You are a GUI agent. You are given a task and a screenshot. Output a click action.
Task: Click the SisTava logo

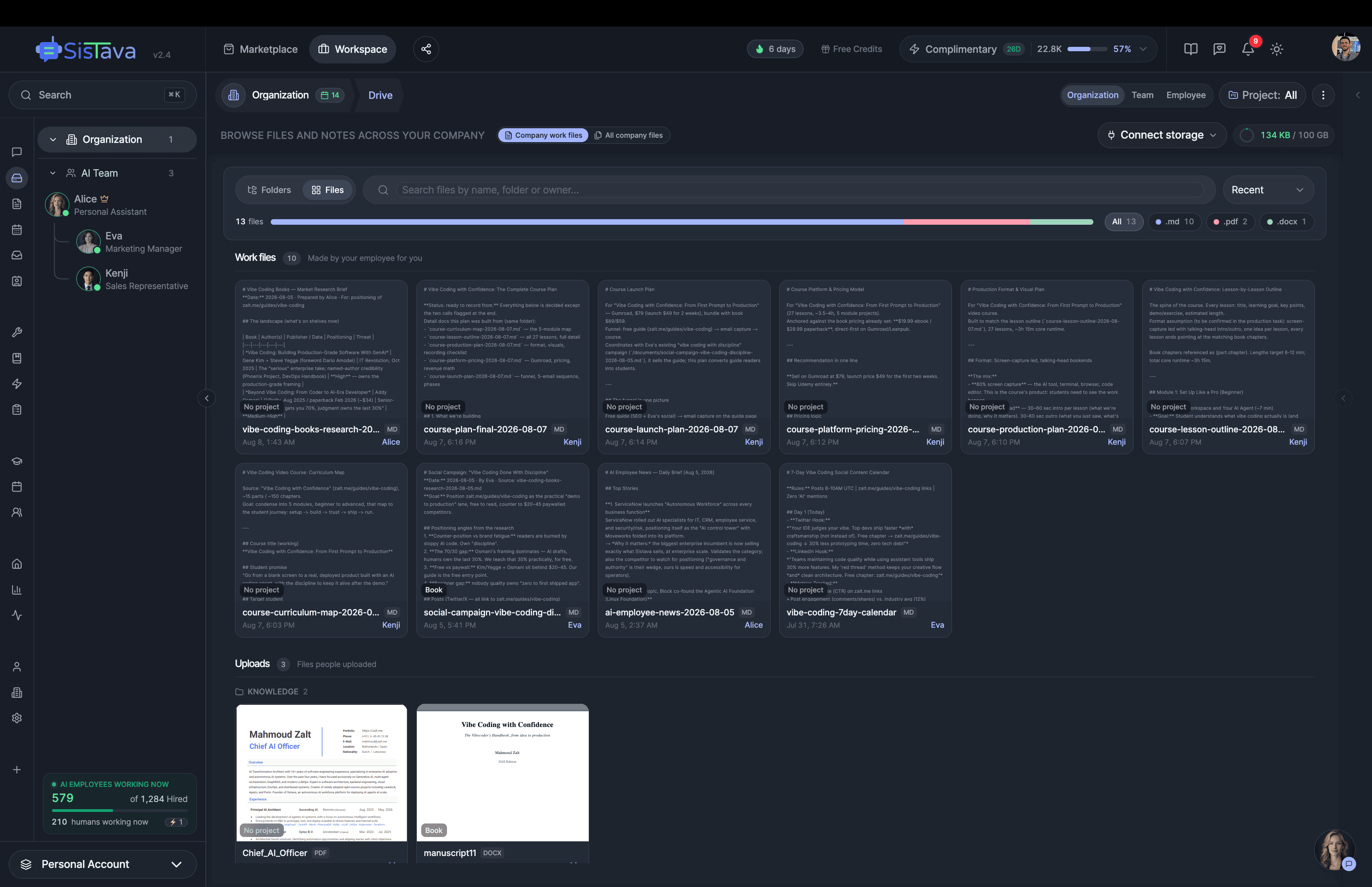[86, 50]
